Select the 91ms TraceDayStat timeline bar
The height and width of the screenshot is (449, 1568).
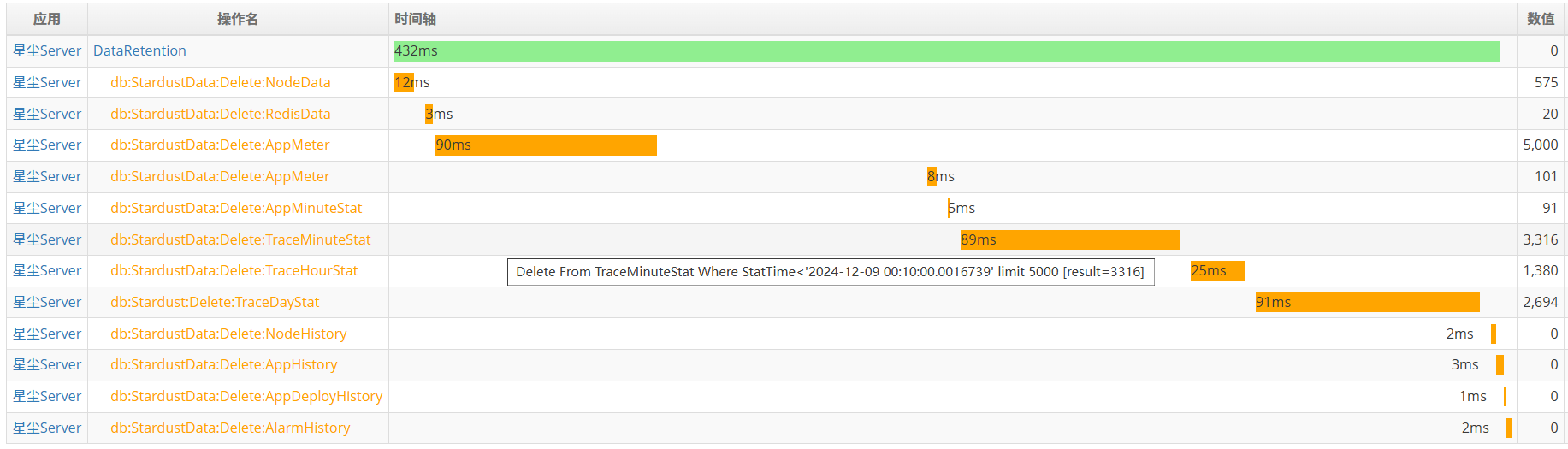tap(1367, 302)
